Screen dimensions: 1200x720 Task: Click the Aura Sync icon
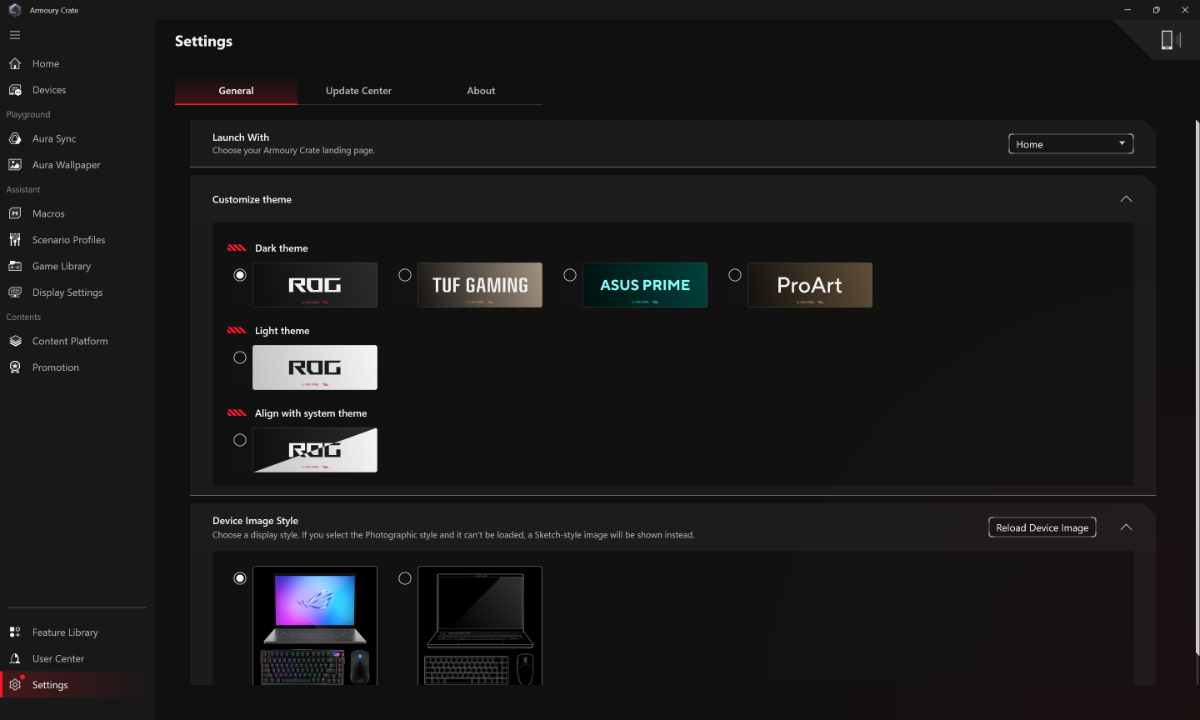click(15, 139)
